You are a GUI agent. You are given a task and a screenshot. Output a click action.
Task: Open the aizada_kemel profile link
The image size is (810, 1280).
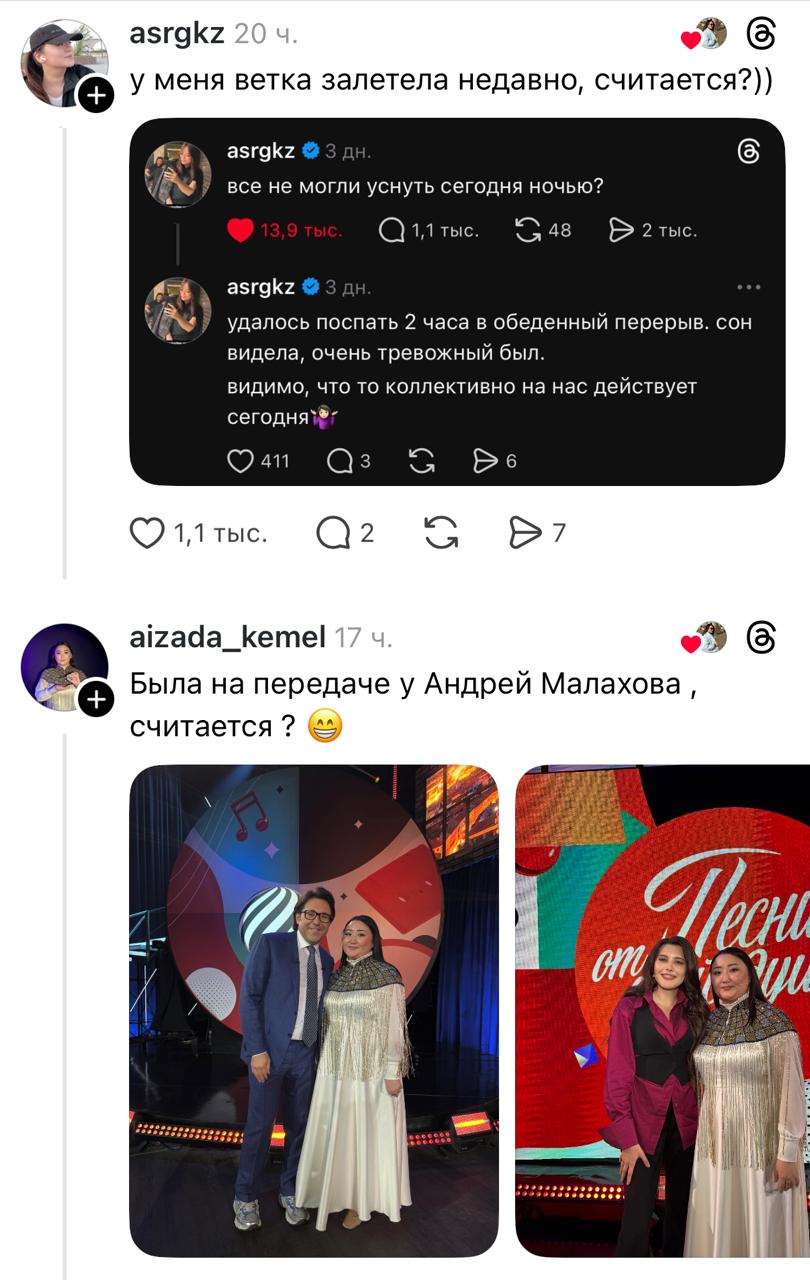click(228, 637)
